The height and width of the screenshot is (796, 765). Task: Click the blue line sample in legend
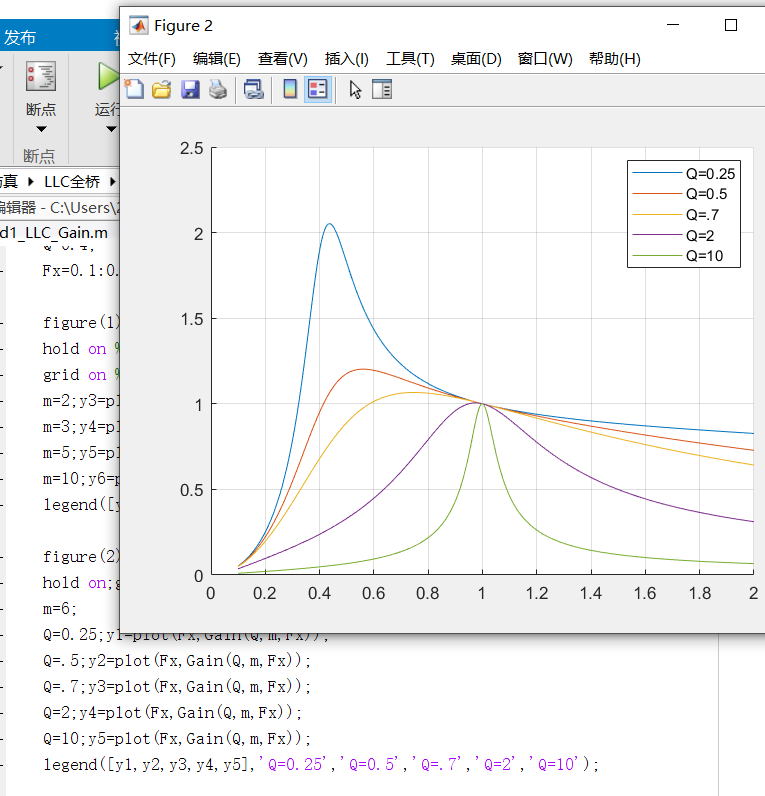point(656,173)
